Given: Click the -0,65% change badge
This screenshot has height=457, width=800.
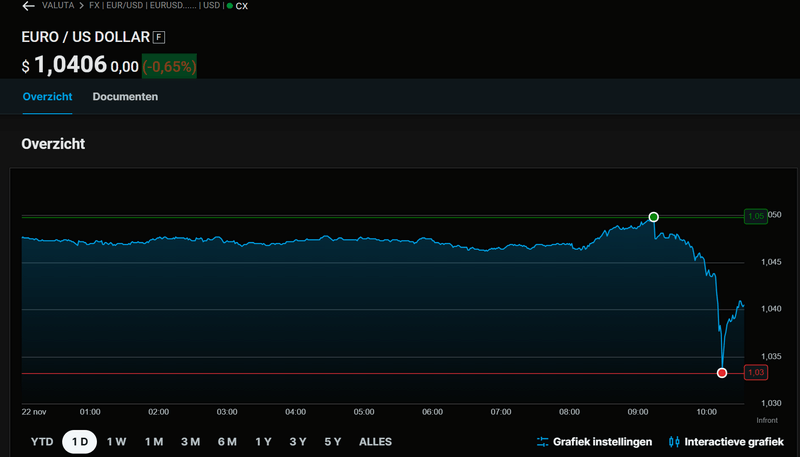Looking at the screenshot, I should [x=169, y=66].
